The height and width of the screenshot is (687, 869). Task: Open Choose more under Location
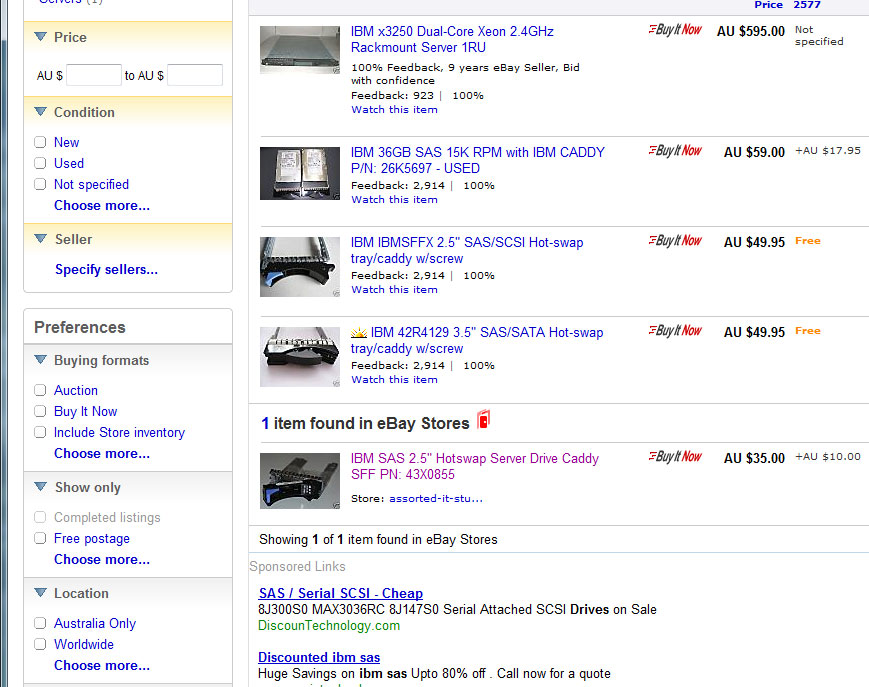coord(102,665)
